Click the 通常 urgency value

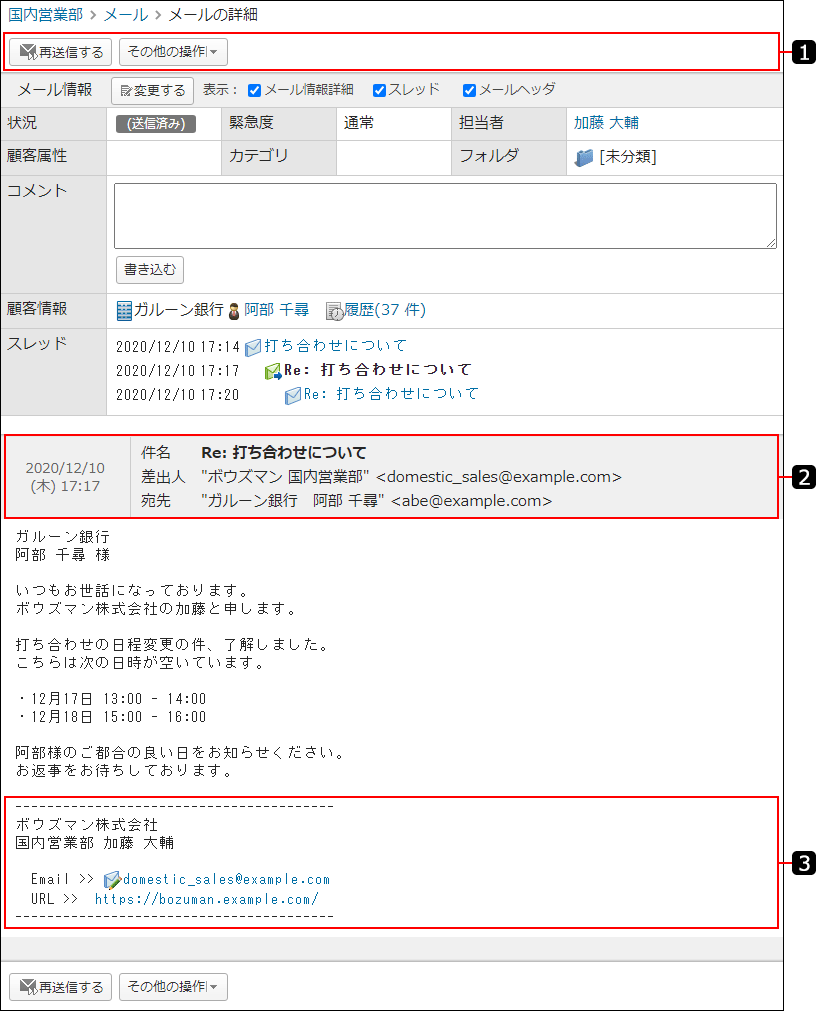click(x=358, y=123)
